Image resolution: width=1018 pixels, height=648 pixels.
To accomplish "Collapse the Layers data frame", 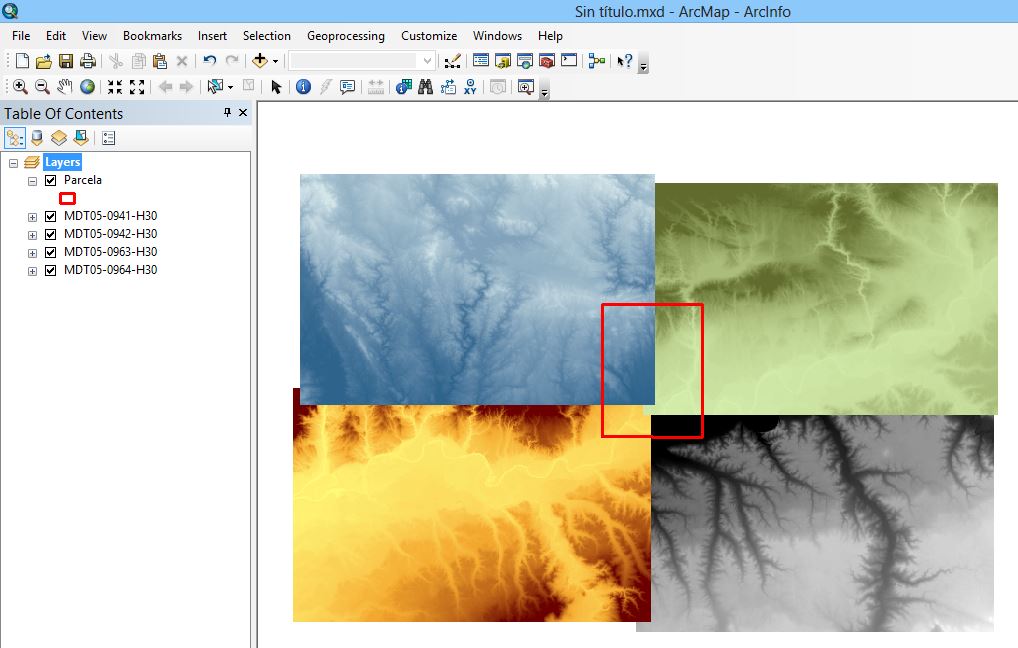I will (x=14, y=163).
